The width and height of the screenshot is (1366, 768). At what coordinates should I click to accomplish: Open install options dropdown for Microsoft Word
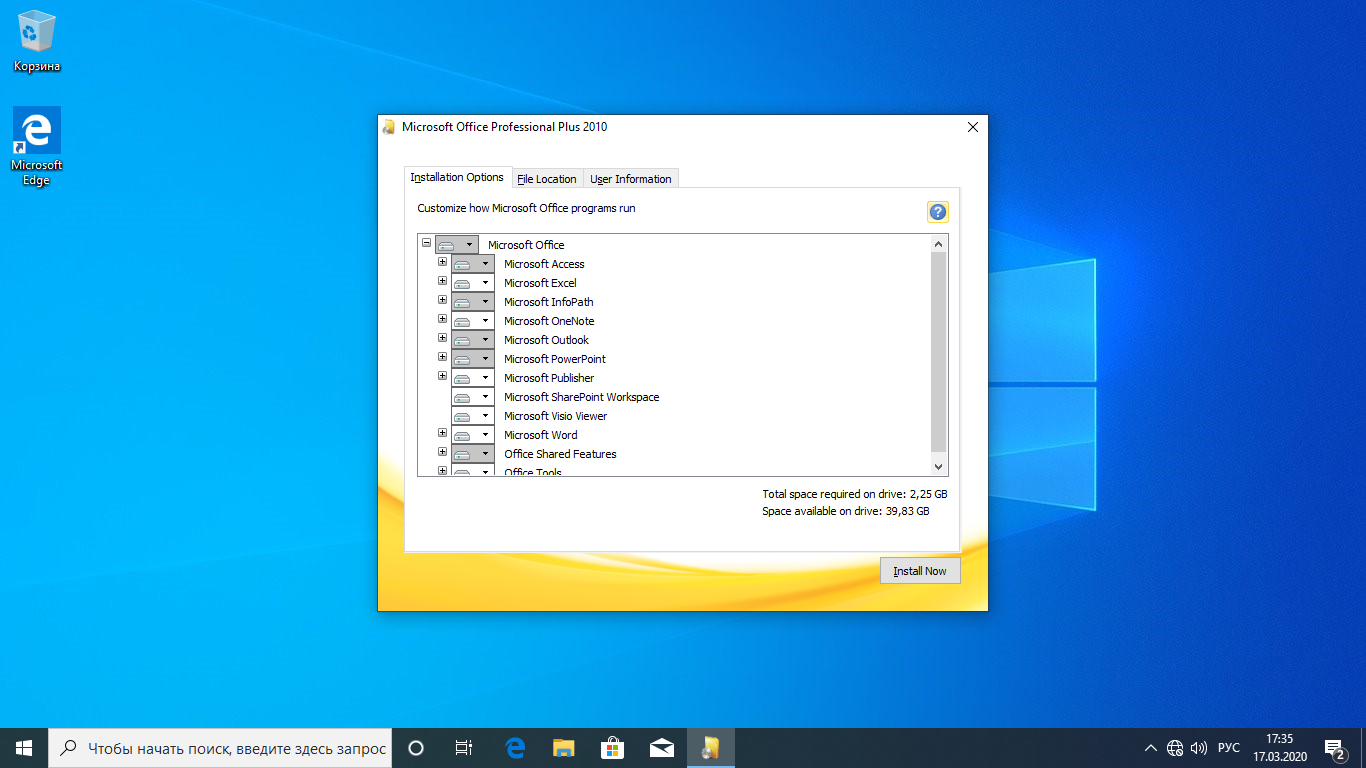click(x=473, y=435)
